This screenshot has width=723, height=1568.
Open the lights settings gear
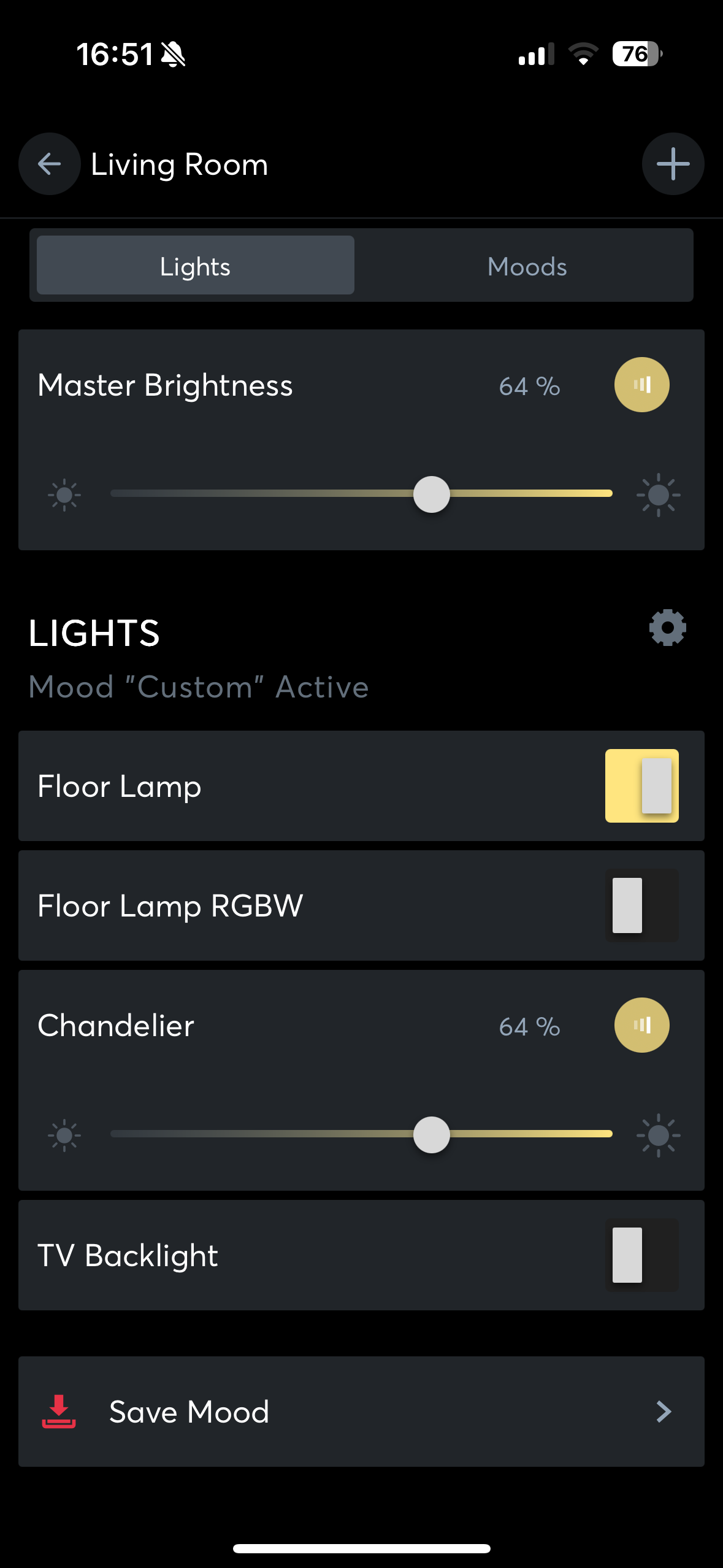pyautogui.click(x=667, y=628)
